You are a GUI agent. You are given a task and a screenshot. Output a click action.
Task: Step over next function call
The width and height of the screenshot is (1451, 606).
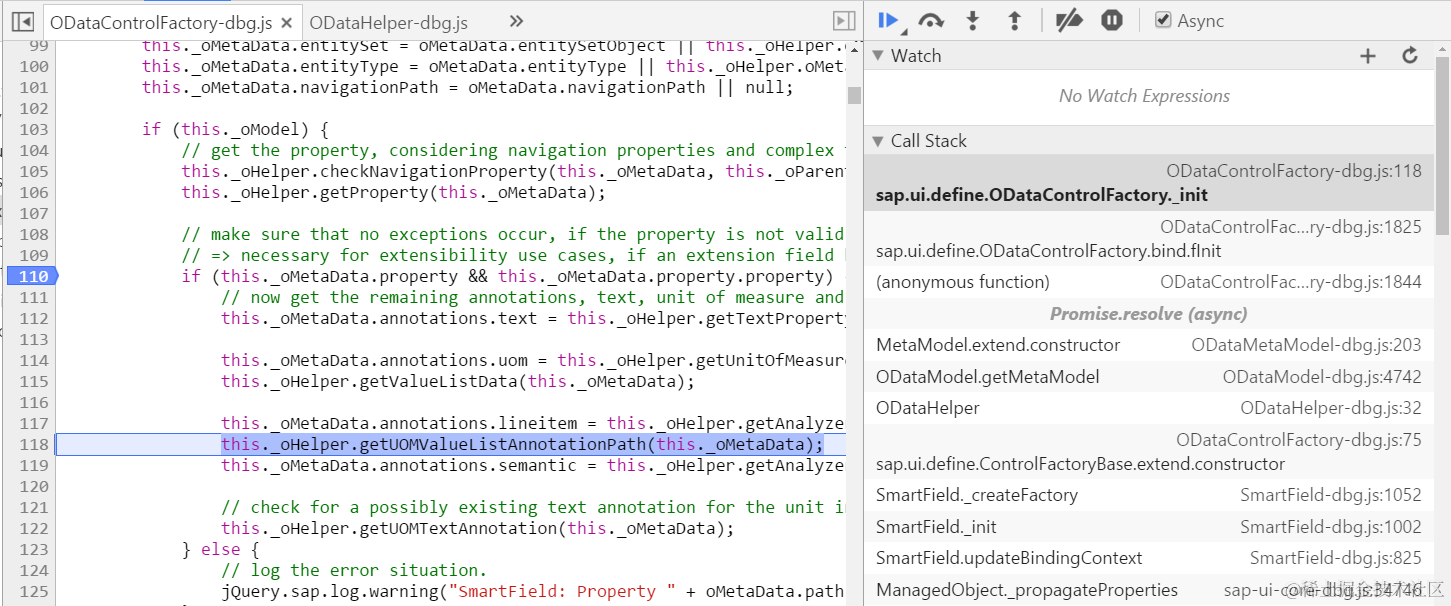931,20
